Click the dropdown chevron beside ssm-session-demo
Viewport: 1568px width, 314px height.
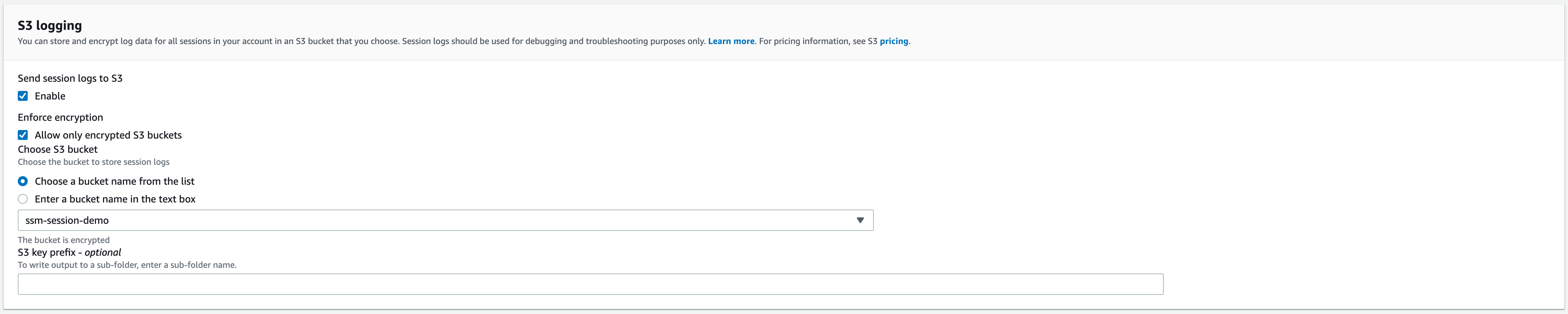[x=860, y=220]
